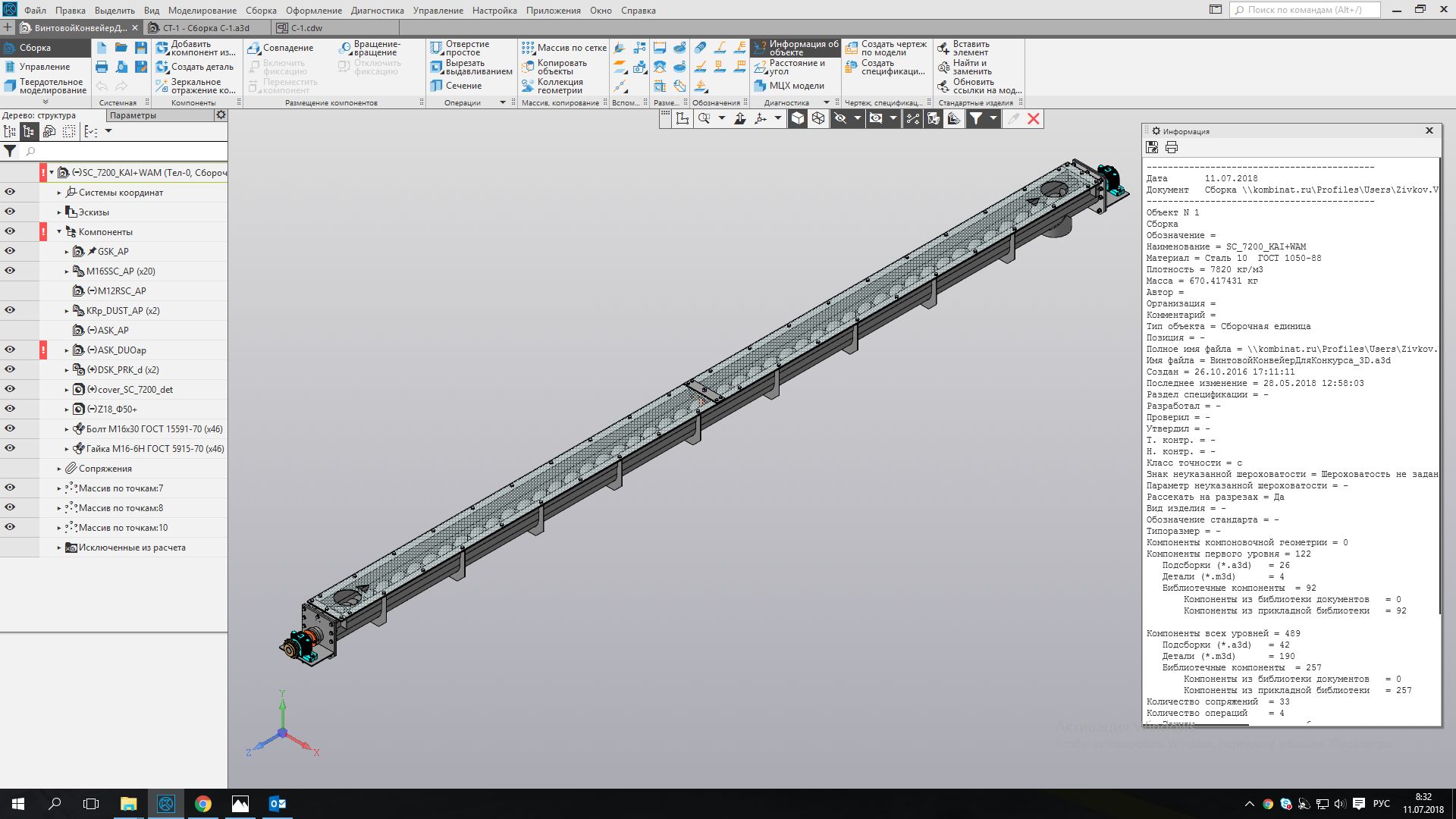Toggle visibility of Массив по точкам:7
Viewport: 1456px width, 819px height.
coord(10,488)
